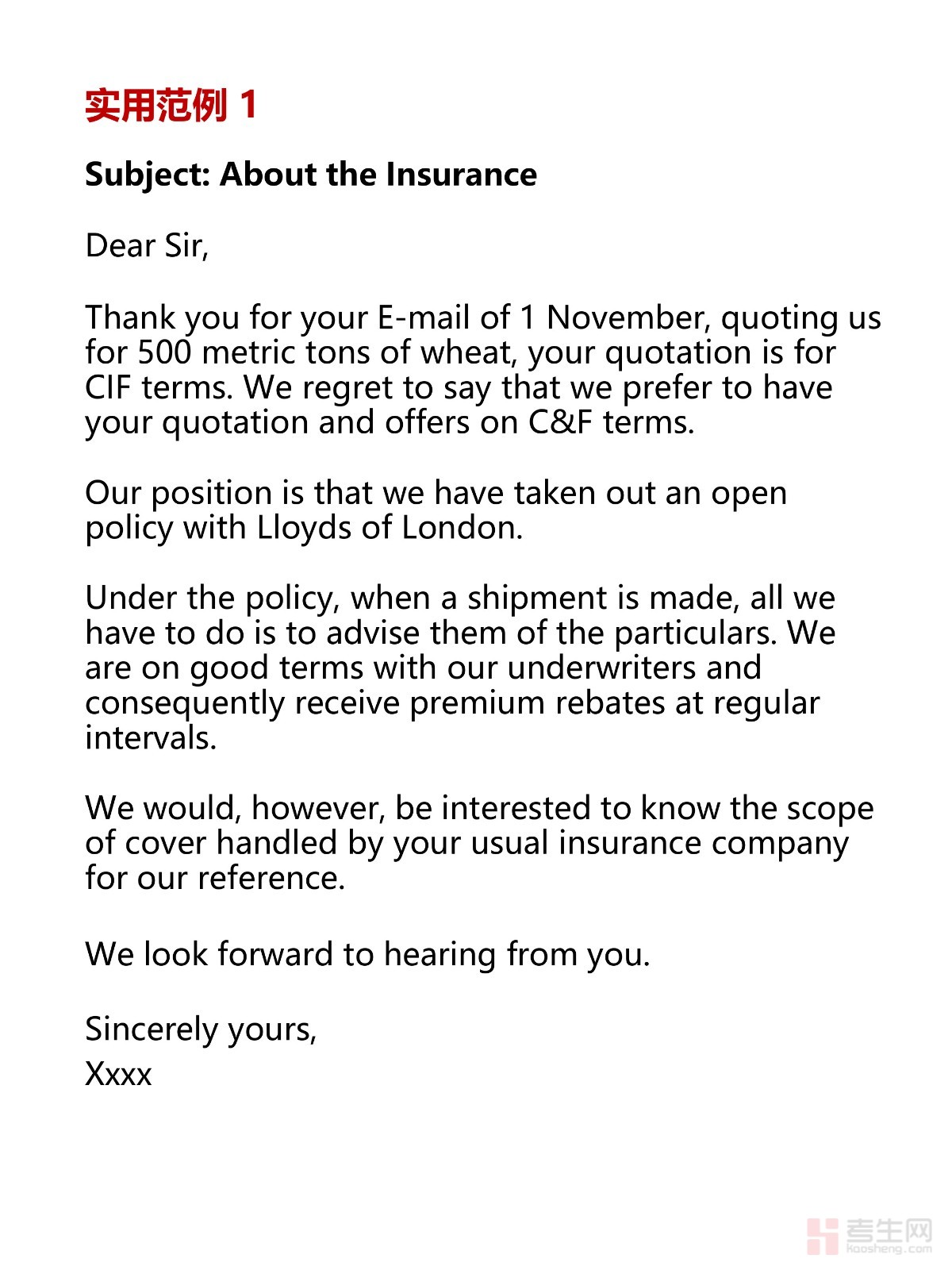Click the word underwriters
The image size is (952, 1270).
pyautogui.click(x=601, y=668)
